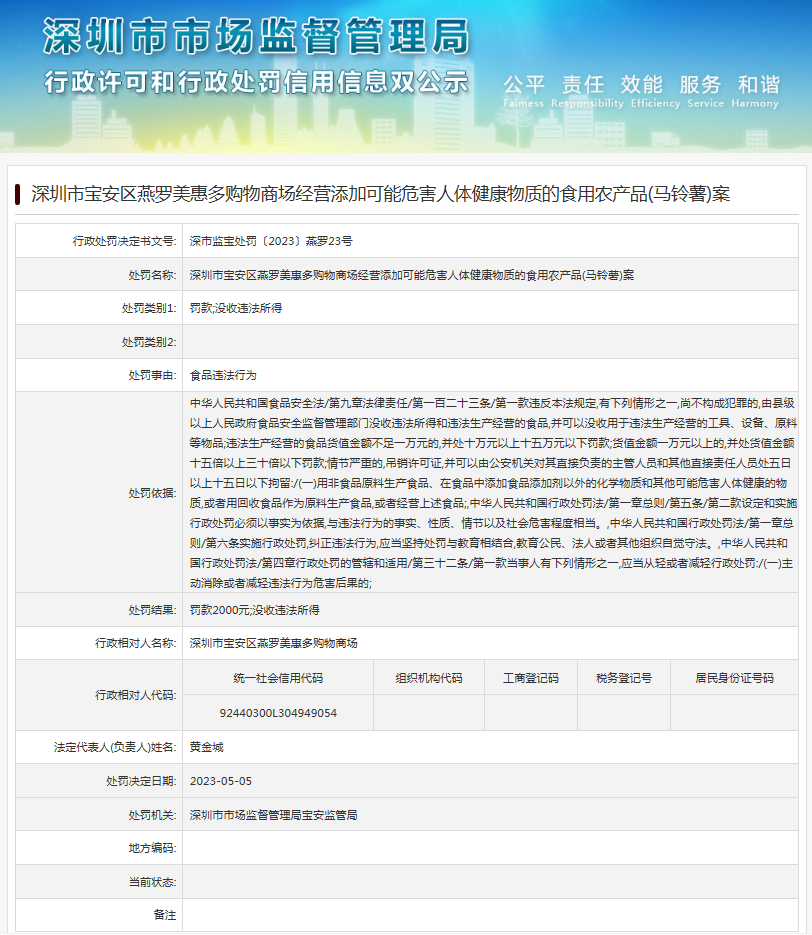
Task: Click the 税务登记号 column header
Action: (624, 678)
